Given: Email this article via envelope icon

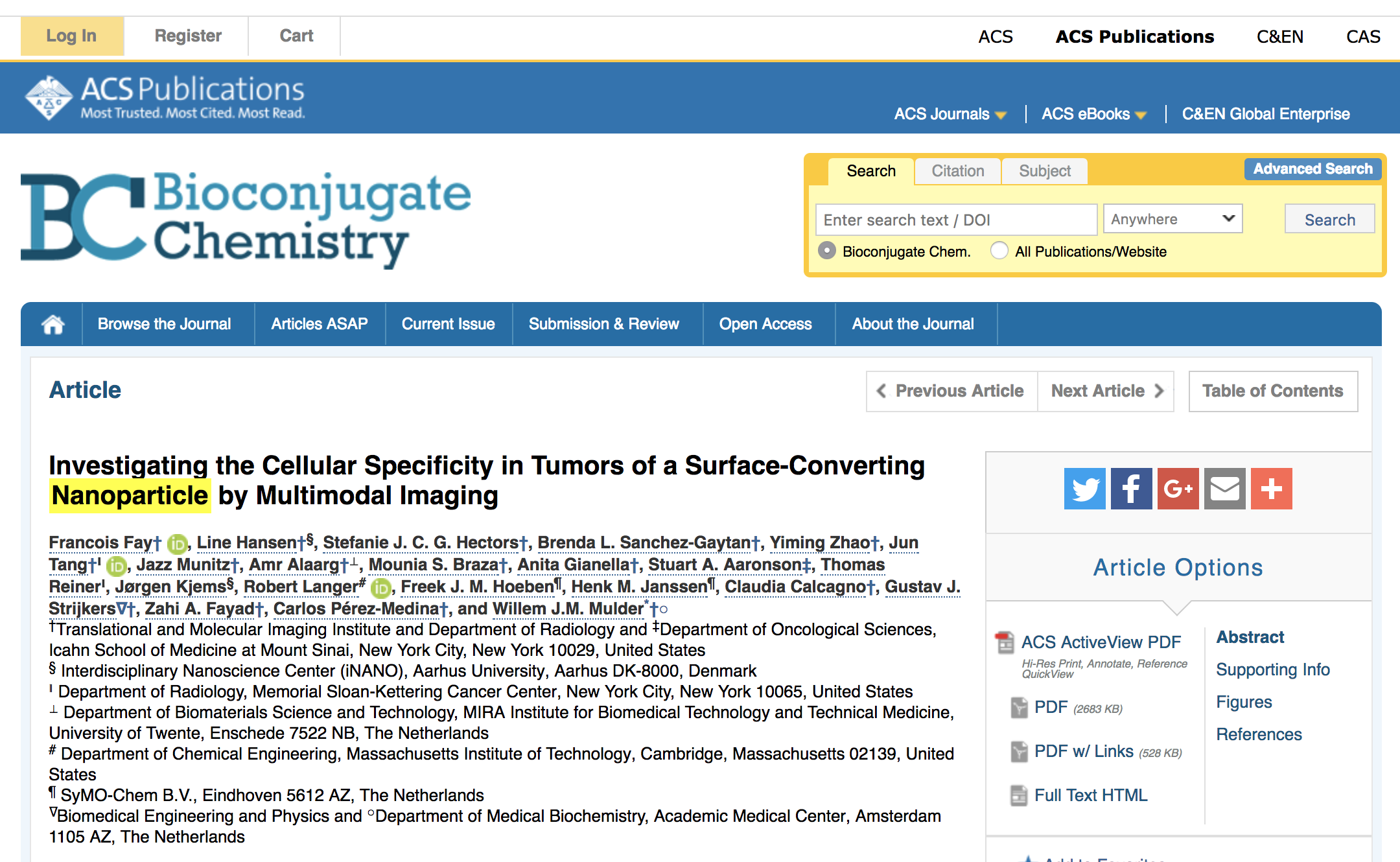Looking at the screenshot, I should pos(1224,489).
